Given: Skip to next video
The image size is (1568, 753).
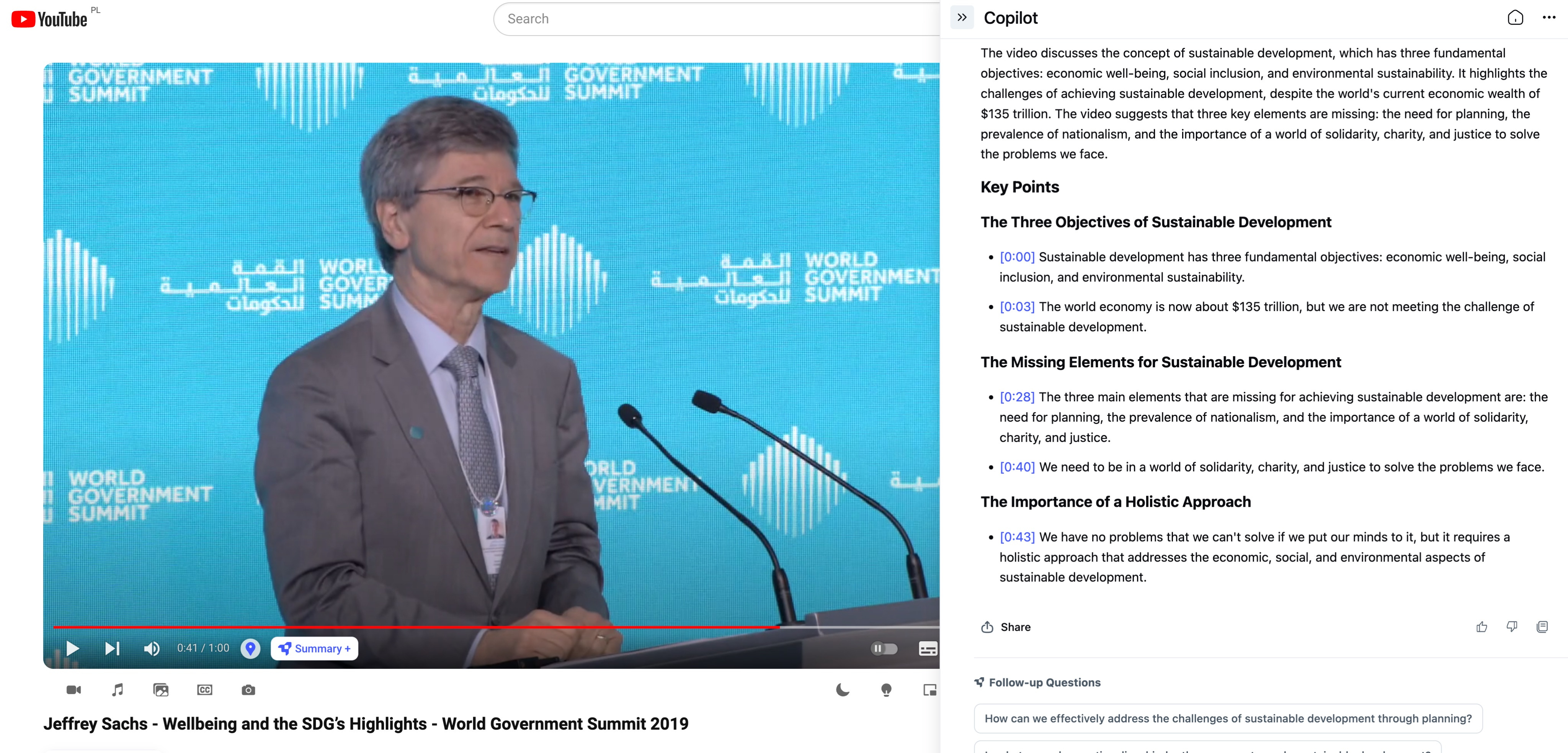Looking at the screenshot, I should coord(112,648).
